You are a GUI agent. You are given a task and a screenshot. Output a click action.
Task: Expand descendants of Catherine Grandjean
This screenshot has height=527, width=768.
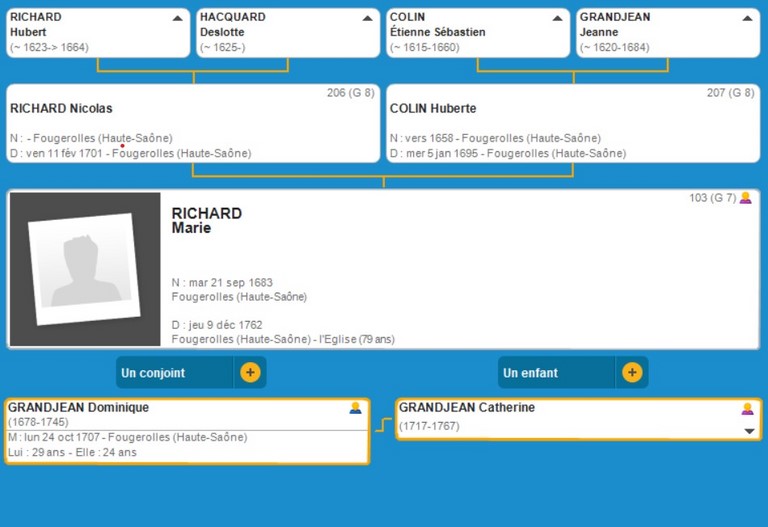[x=749, y=431]
